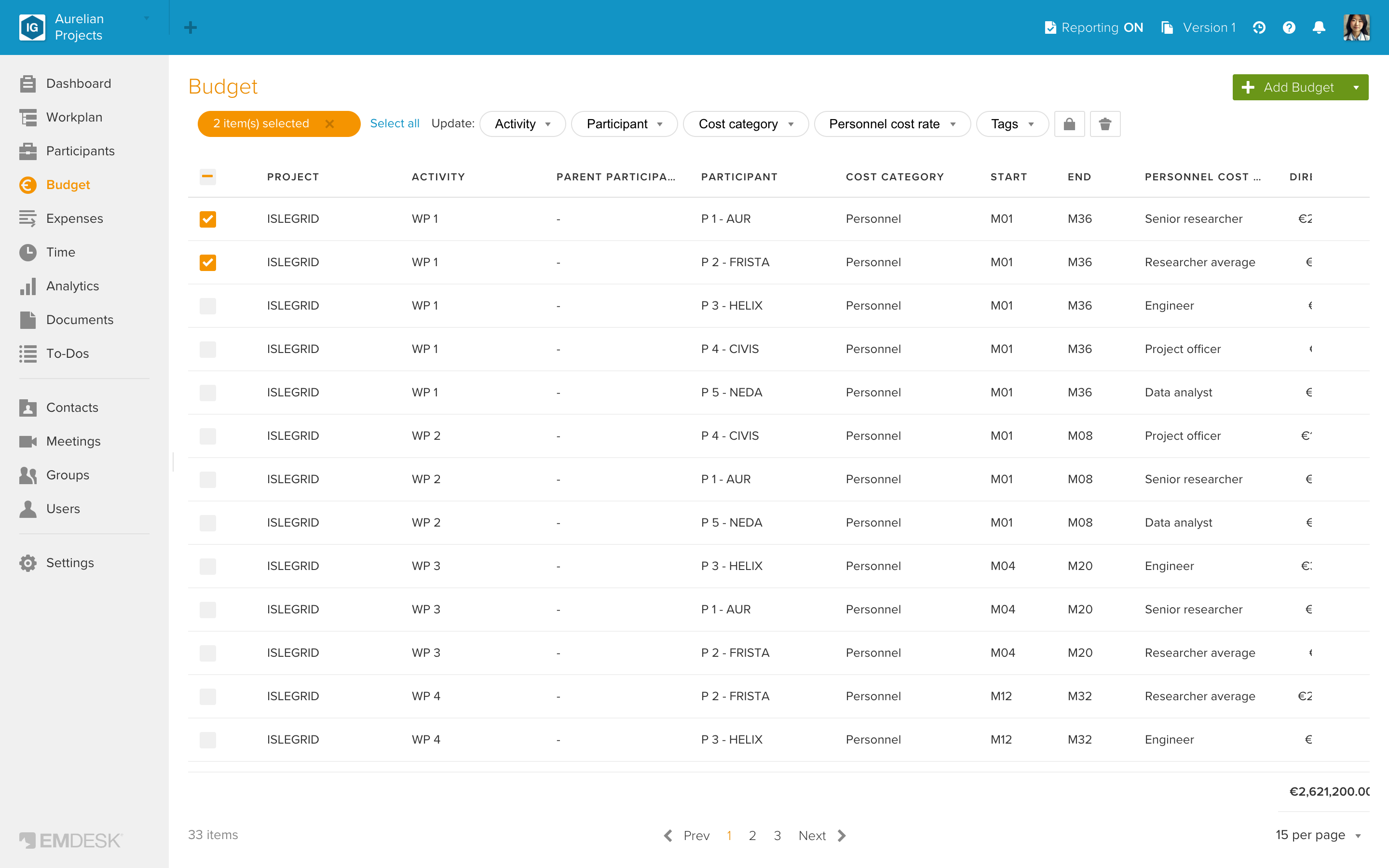1389x868 pixels.
Task: Open the help question mark icon
Action: pos(1289,27)
